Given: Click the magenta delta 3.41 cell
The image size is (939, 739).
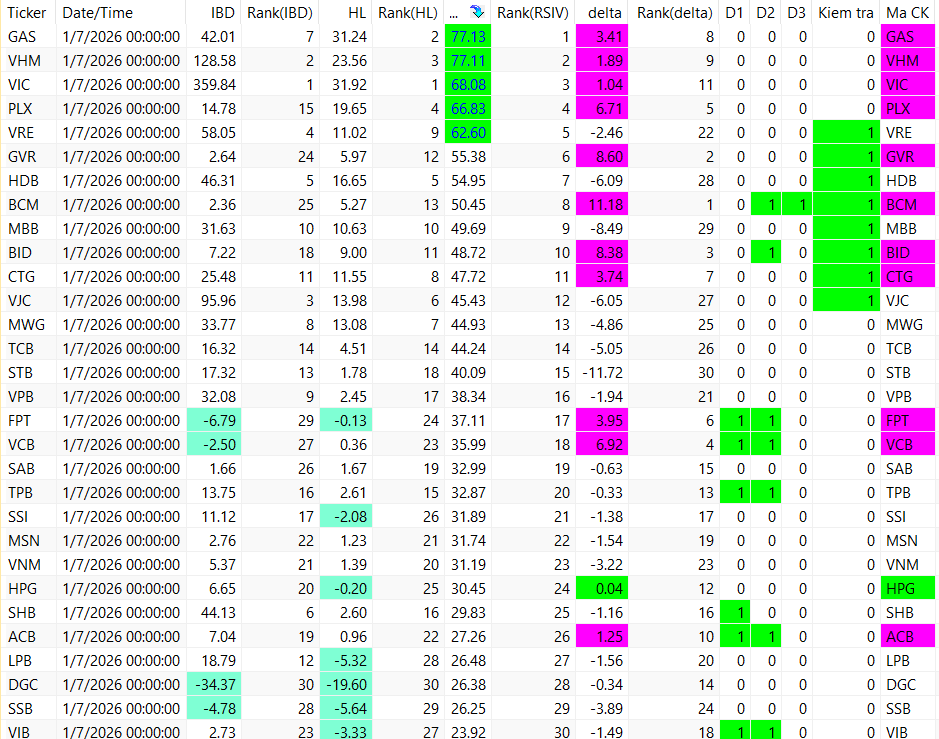Looking at the screenshot, I should click(602, 37).
